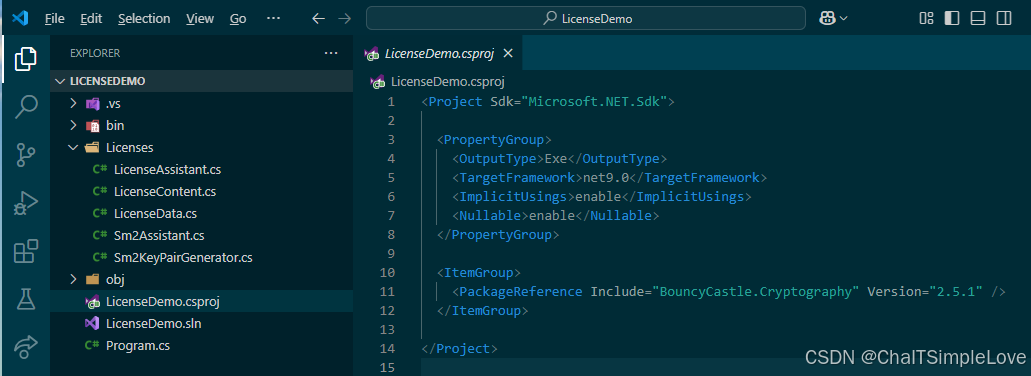Go forward with the right arrow

(344, 18)
